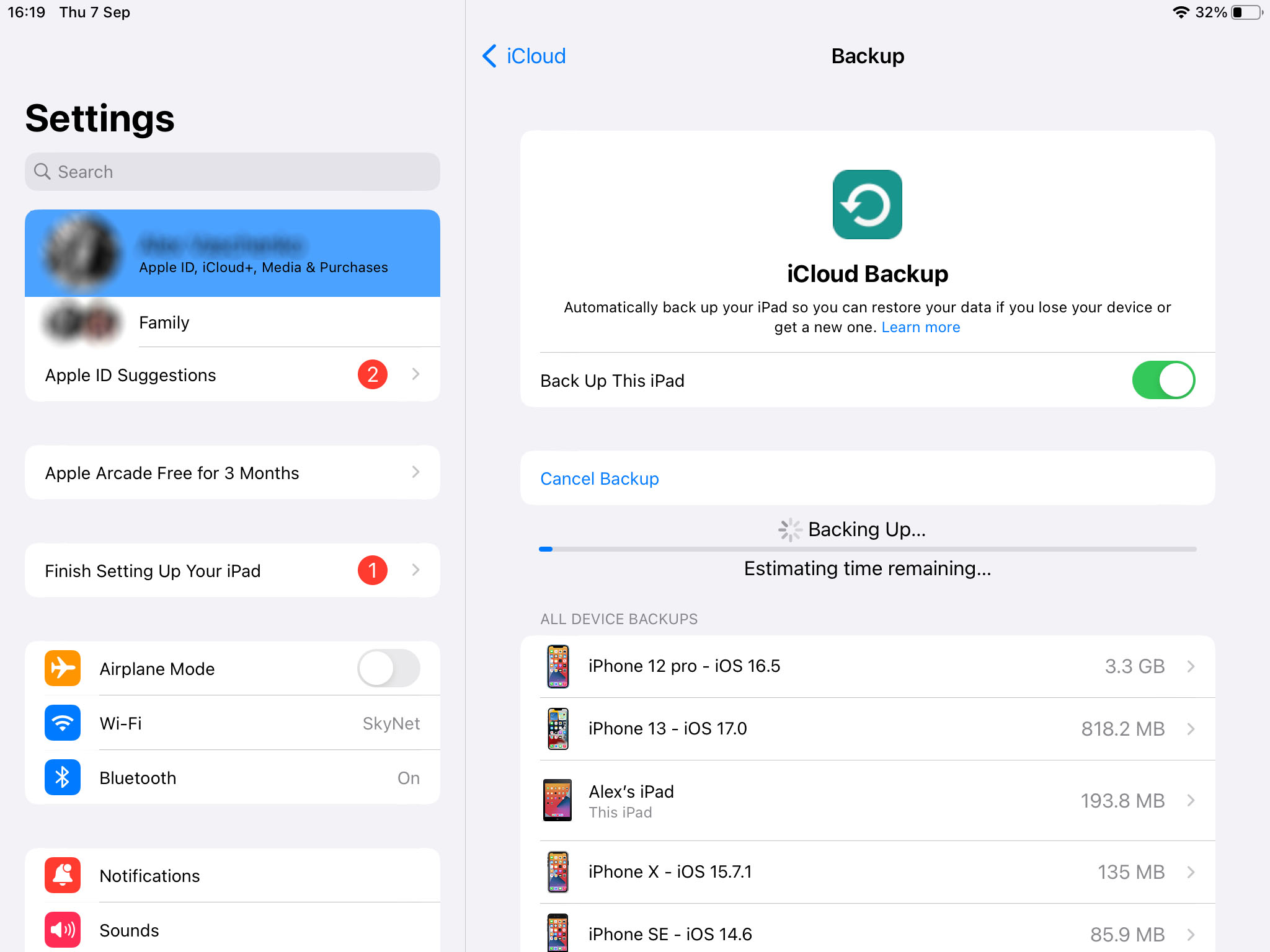Screen dimensions: 1270x952
Task: Open Apple Arcade Free for 3 Months chevron
Action: coord(415,472)
